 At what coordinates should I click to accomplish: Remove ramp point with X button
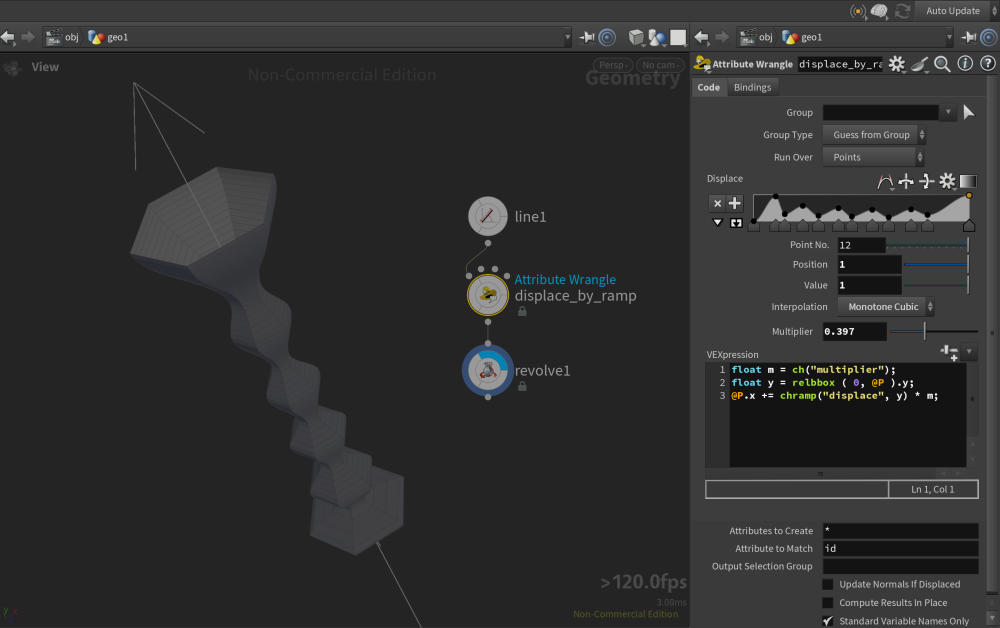click(x=717, y=203)
